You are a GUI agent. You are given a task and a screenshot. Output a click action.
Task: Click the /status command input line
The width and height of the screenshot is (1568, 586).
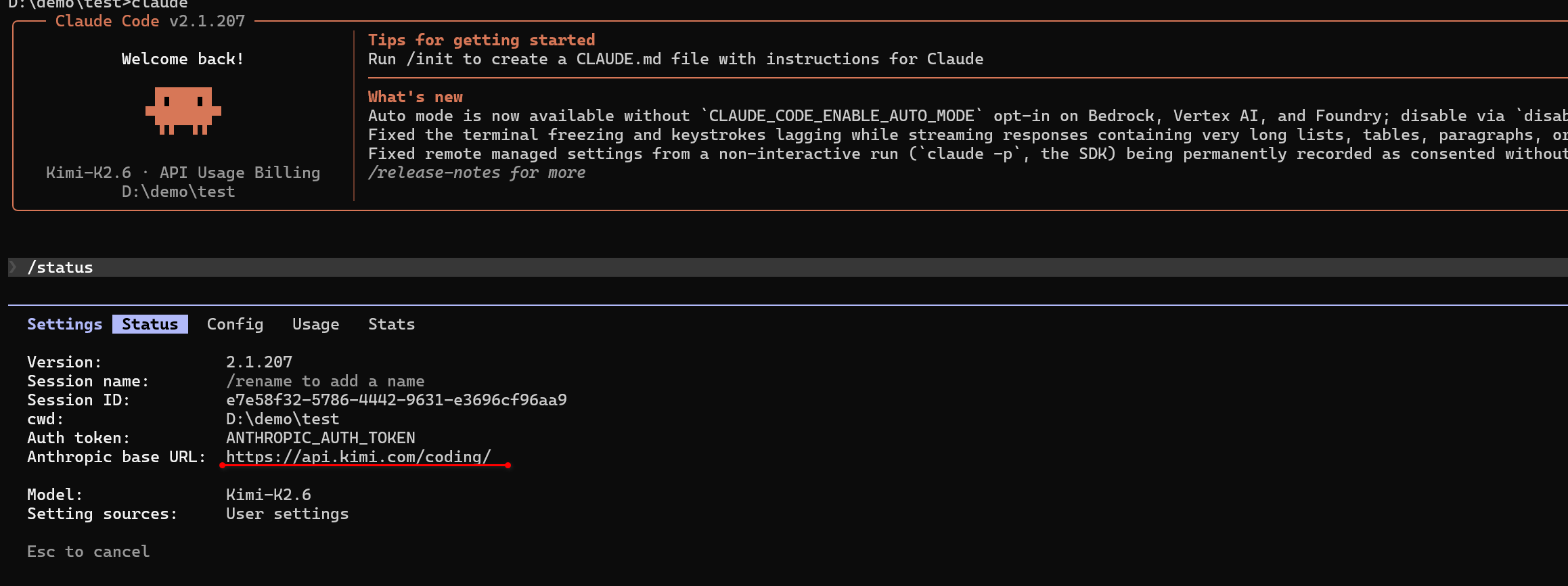pos(788,267)
